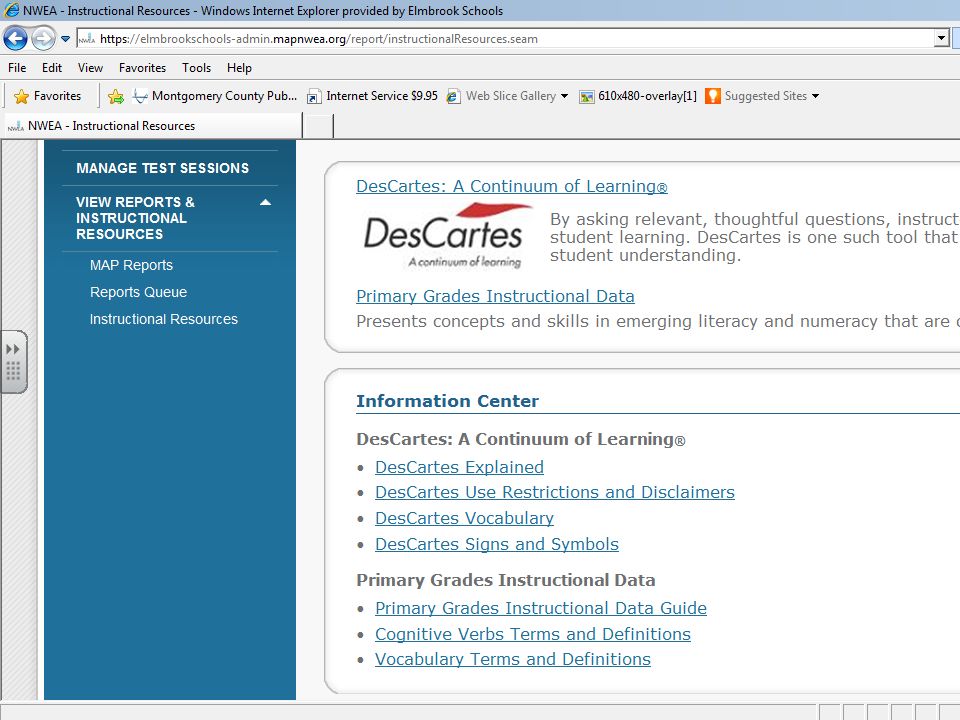This screenshot has width=960, height=720.
Task: Expand the Suggested Sites dropdown arrow
Action: [x=816, y=96]
